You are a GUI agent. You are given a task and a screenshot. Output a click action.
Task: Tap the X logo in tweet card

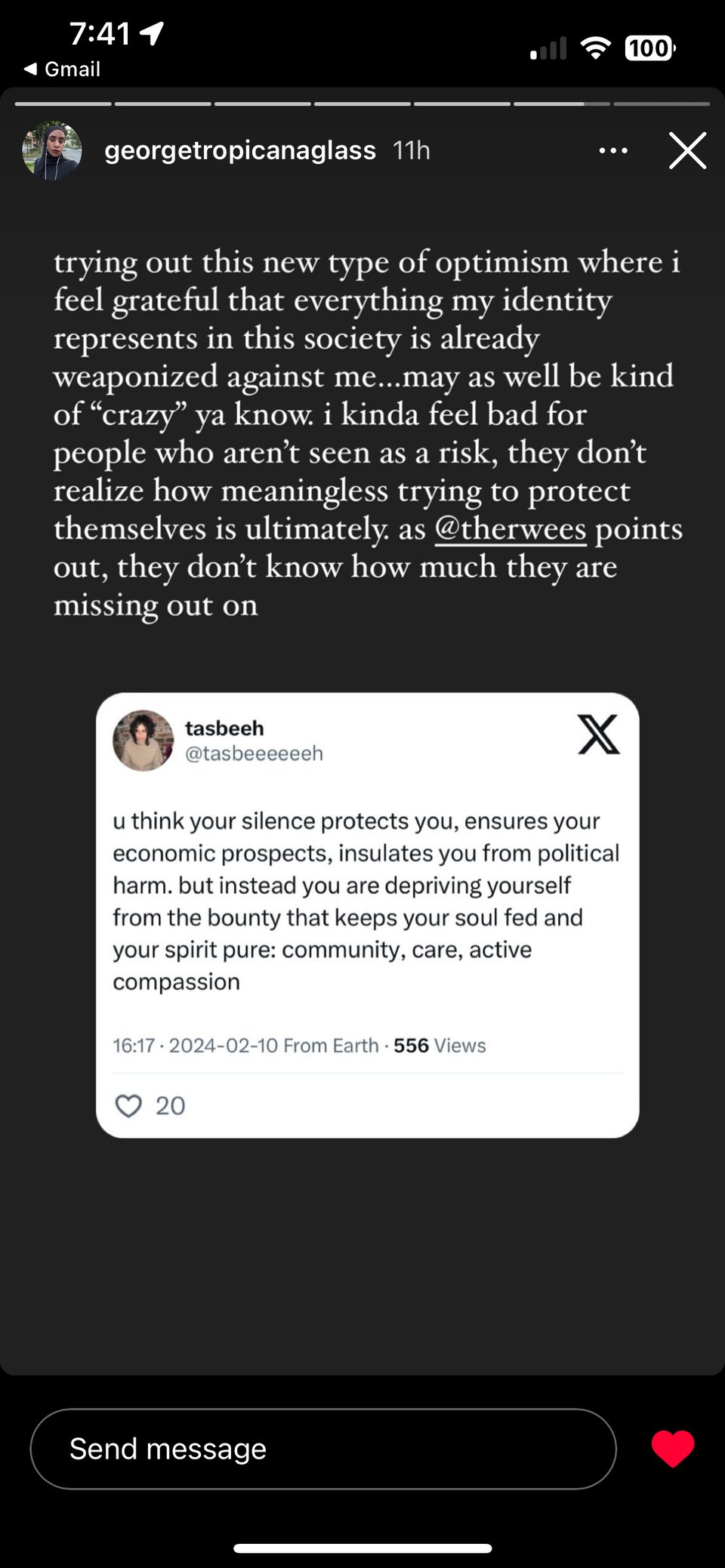pyautogui.click(x=598, y=735)
